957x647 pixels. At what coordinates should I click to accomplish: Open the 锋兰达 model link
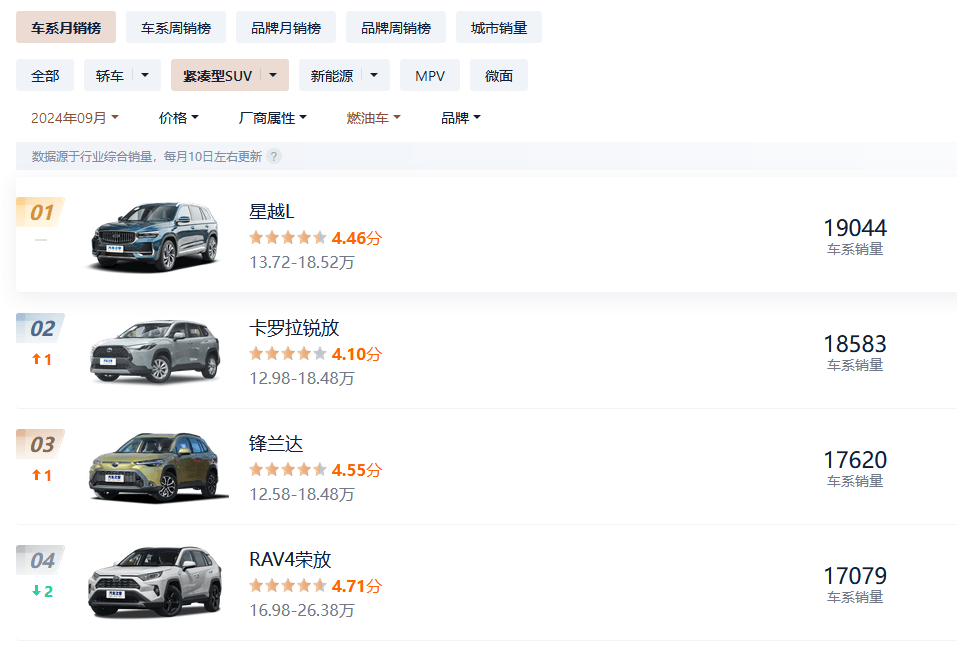[x=276, y=444]
